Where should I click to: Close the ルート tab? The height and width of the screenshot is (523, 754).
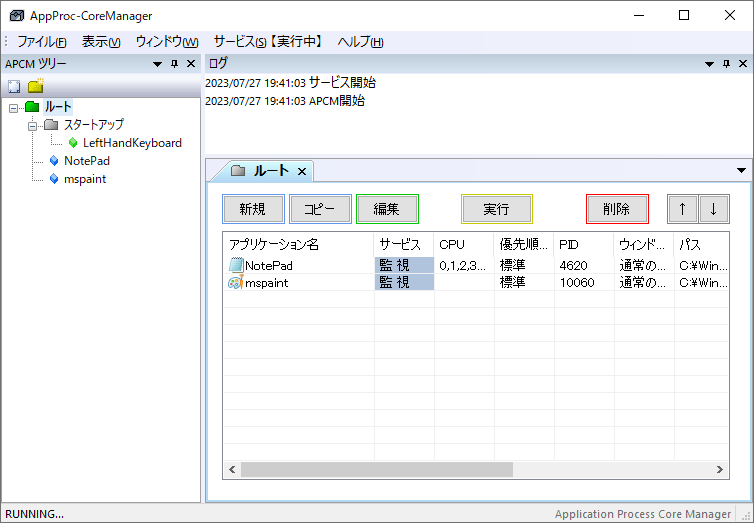point(302,172)
